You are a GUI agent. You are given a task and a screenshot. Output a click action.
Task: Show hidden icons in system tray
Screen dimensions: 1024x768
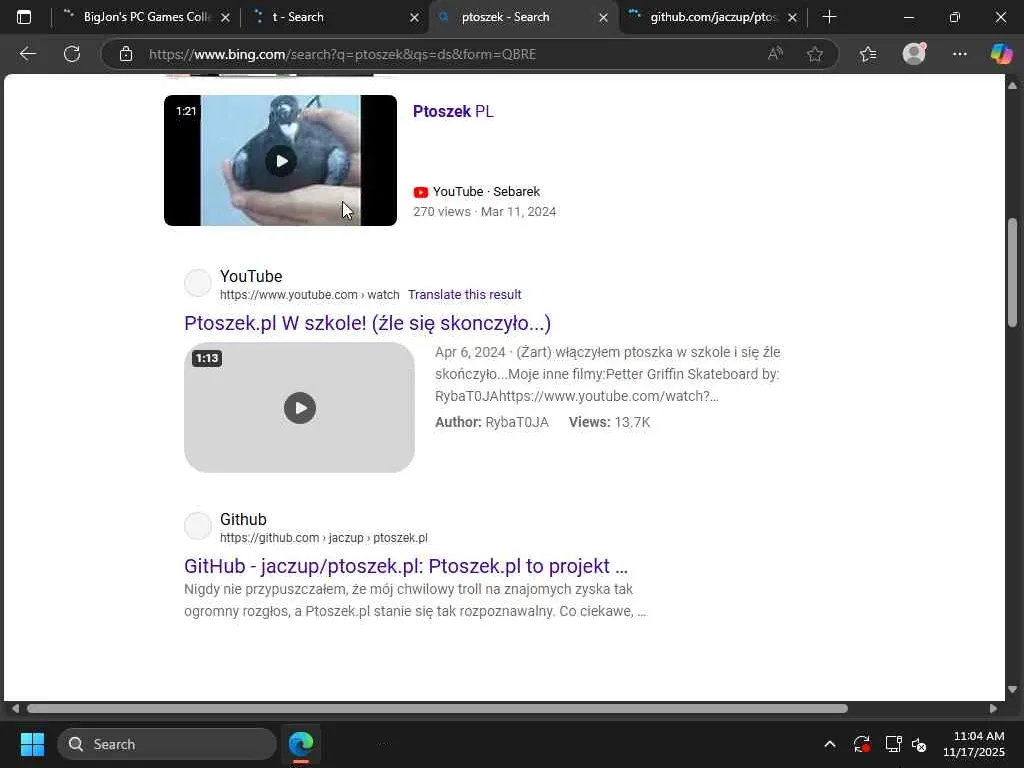click(x=829, y=744)
